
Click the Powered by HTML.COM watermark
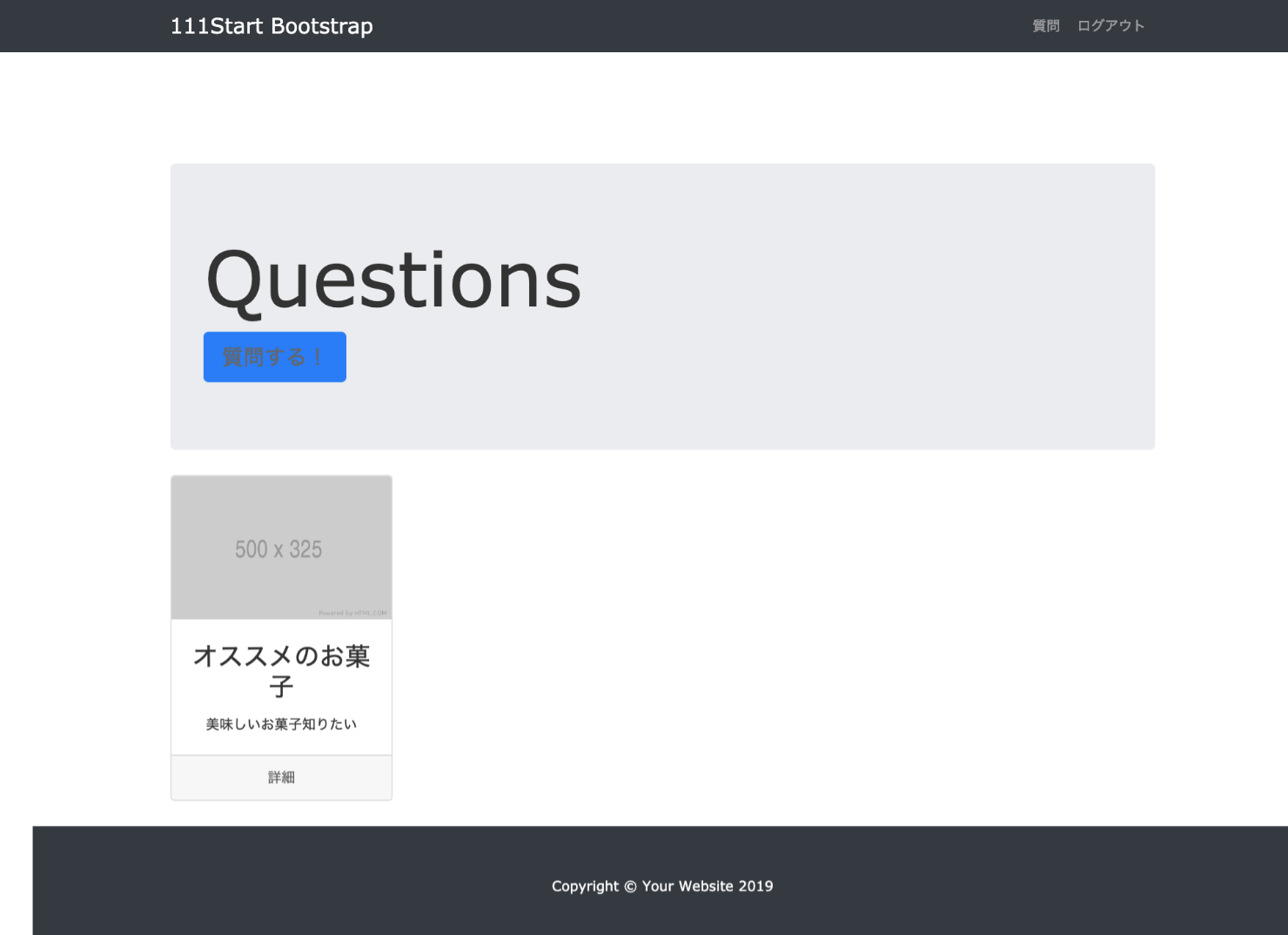pyautogui.click(x=353, y=612)
